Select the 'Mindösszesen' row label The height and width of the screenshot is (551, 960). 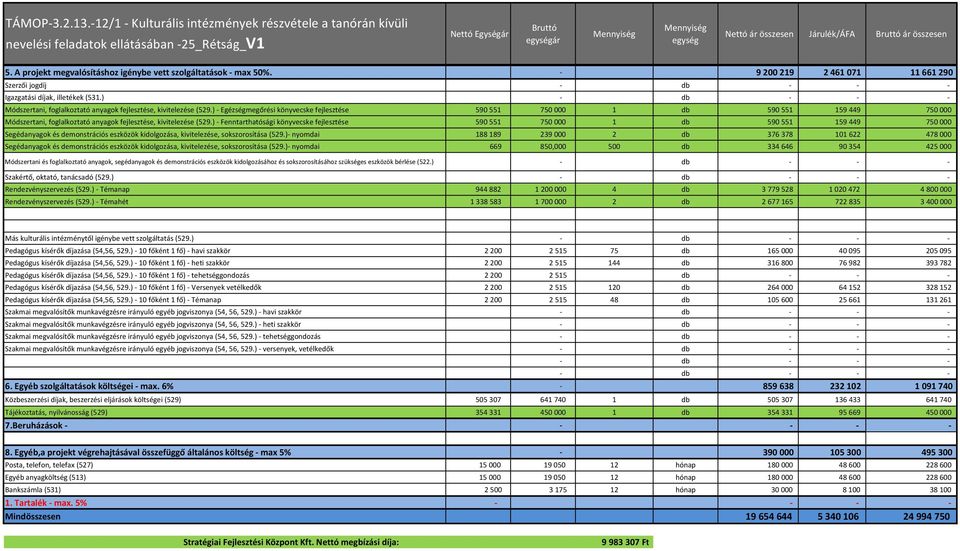(x=32, y=516)
